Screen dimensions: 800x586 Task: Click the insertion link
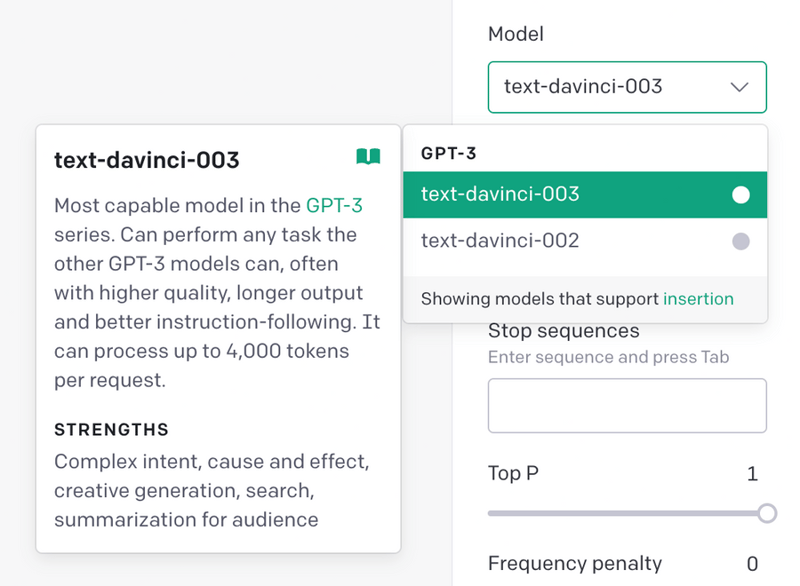coord(698,298)
